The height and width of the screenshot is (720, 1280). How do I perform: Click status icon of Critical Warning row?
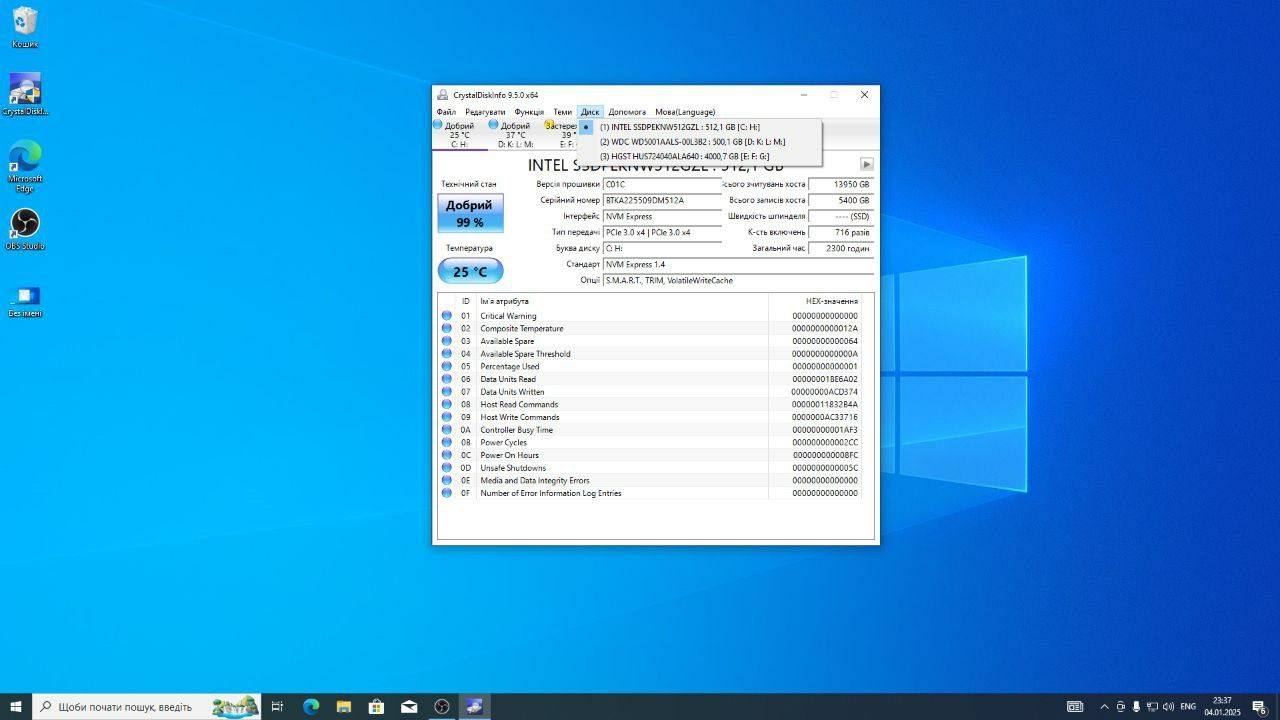click(447, 316)
